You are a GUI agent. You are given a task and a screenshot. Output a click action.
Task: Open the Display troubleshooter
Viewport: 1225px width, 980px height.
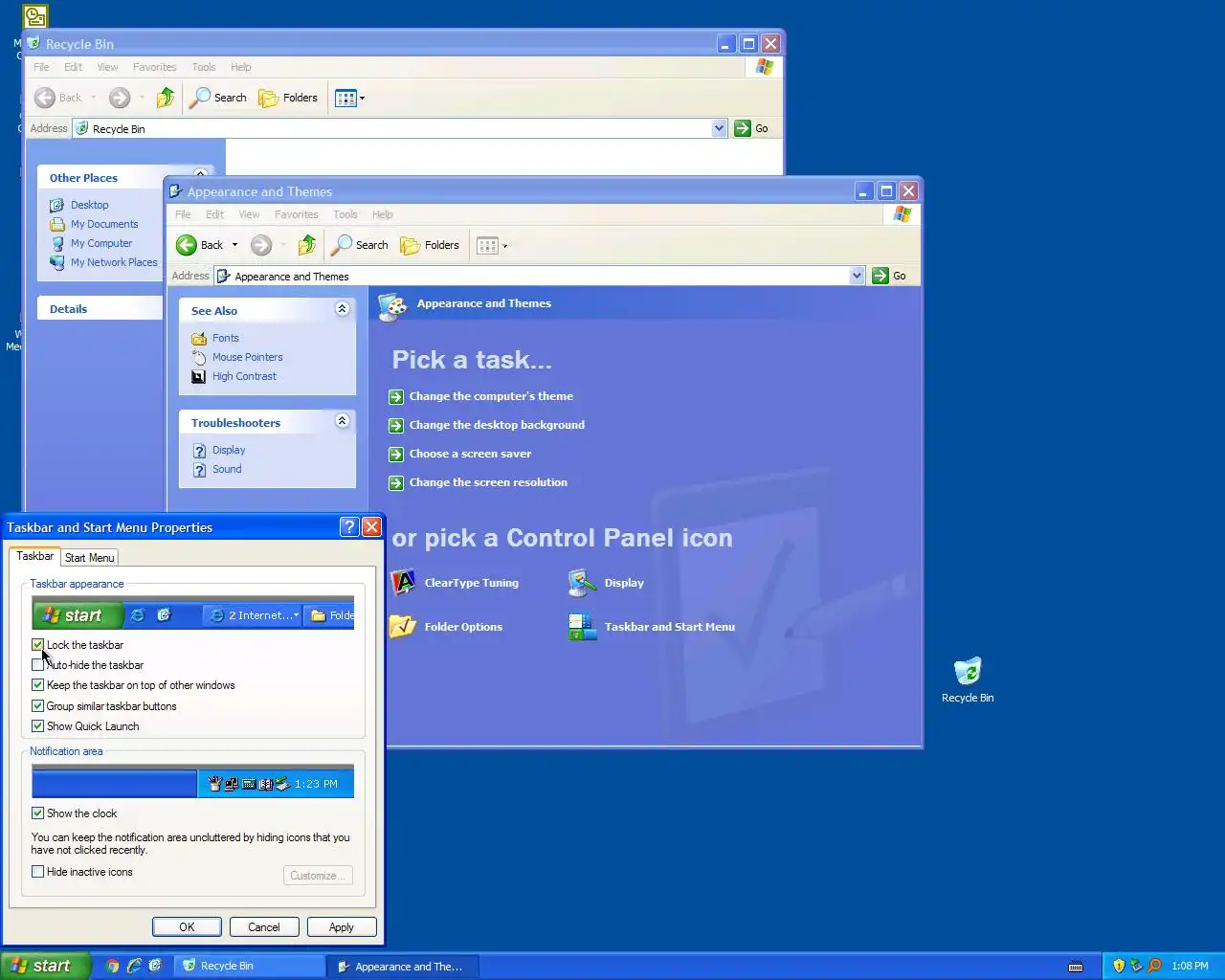pyautogui.click(x=229, y=450)
